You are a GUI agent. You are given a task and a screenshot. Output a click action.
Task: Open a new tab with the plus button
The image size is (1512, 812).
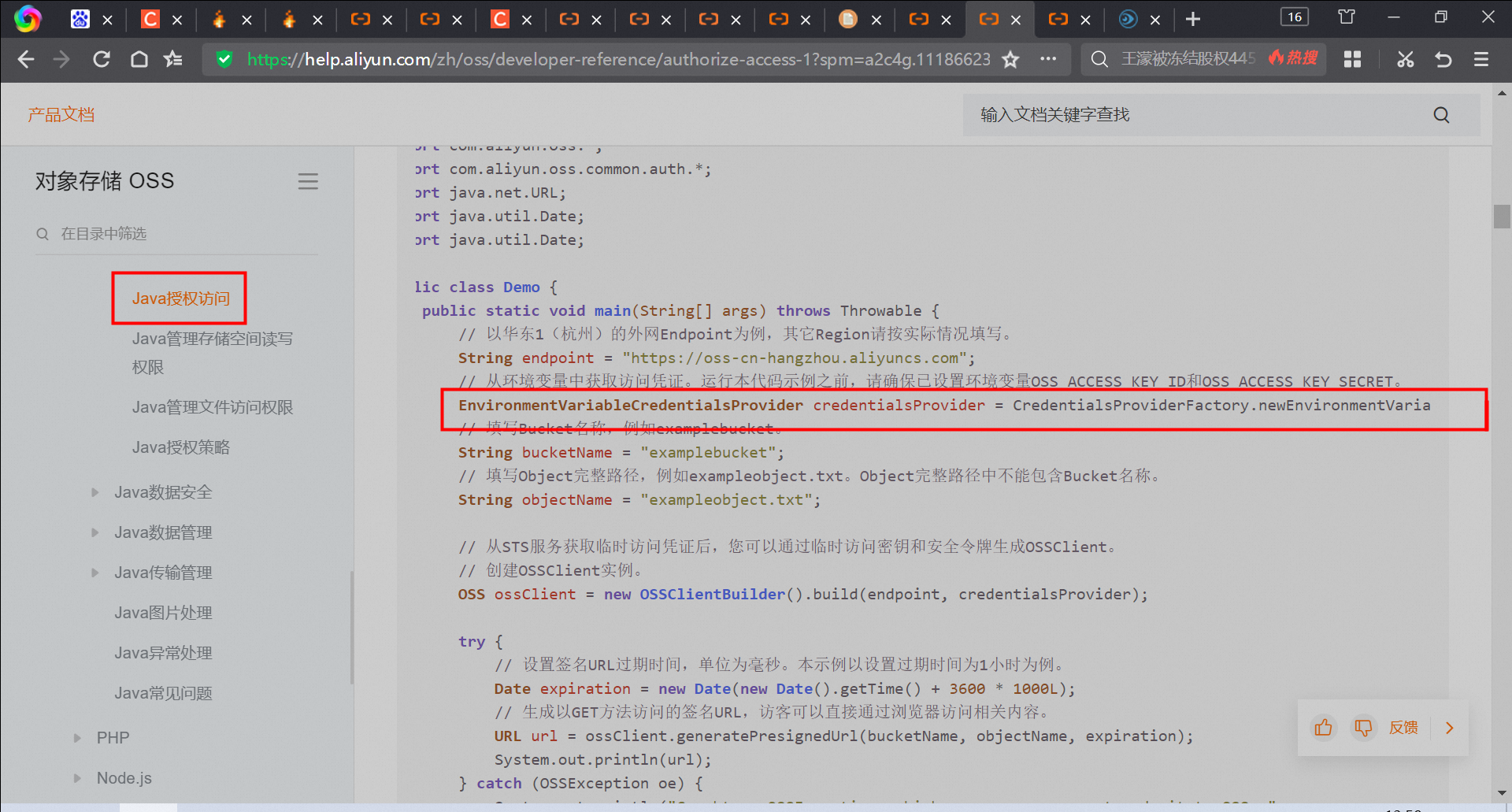point(1193,19)
